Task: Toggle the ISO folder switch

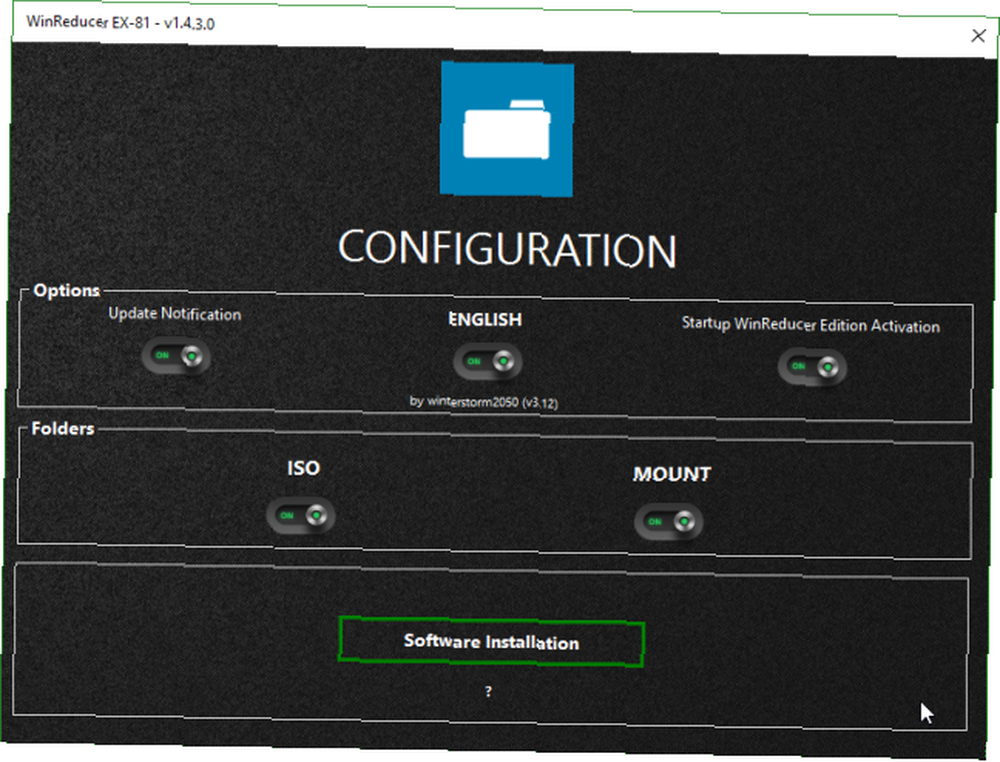Action: [300, 516]
